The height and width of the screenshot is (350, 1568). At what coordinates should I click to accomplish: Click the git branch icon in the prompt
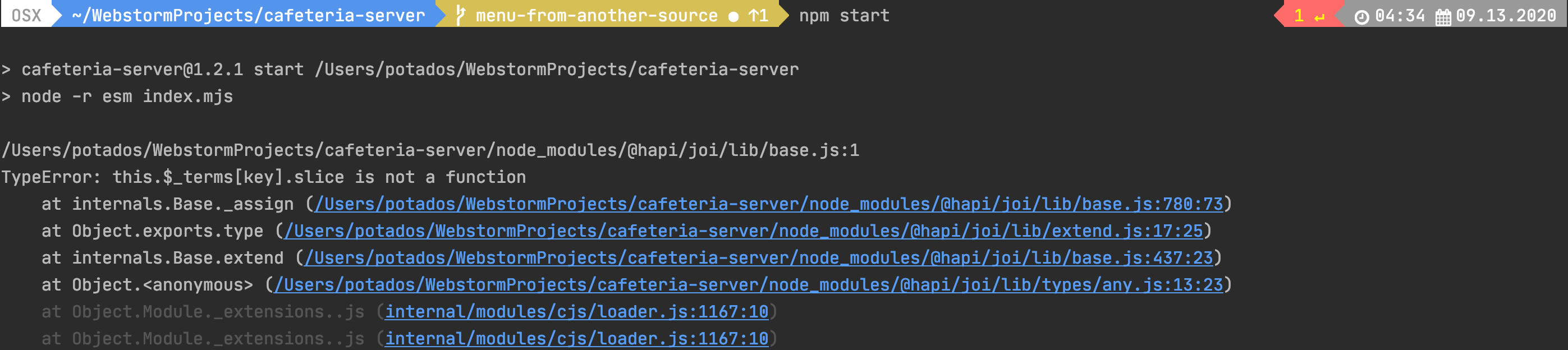pyautogui.click(x=461, y=15)
